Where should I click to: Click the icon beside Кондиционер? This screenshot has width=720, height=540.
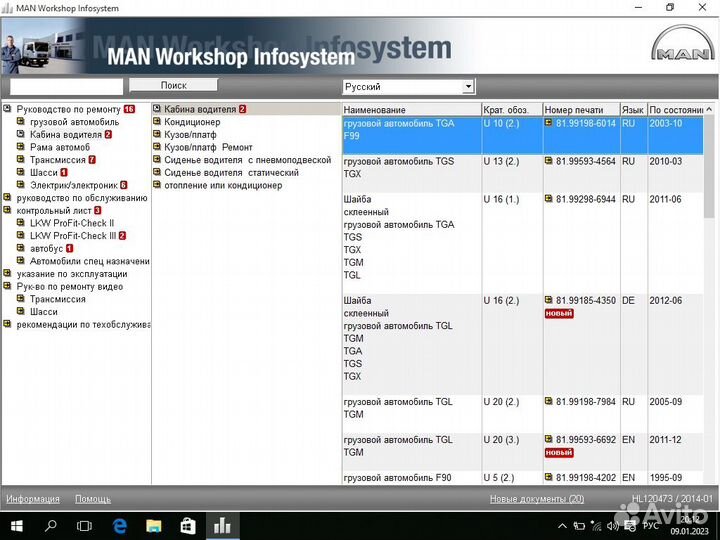click(157, 122)
